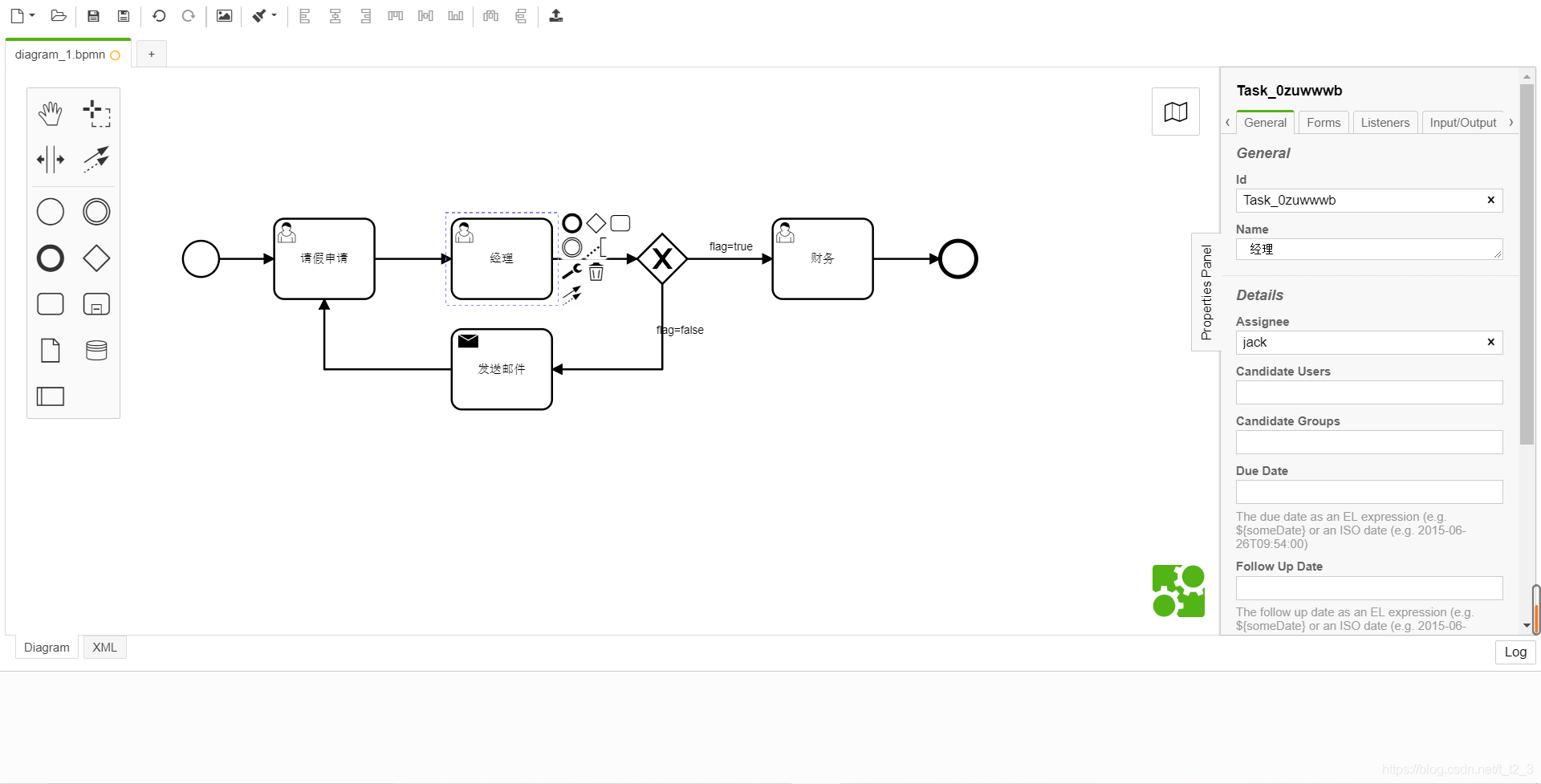Select the exclusive gateway on canvas
The image size is (1541, 784).
[x=662, y=258]
